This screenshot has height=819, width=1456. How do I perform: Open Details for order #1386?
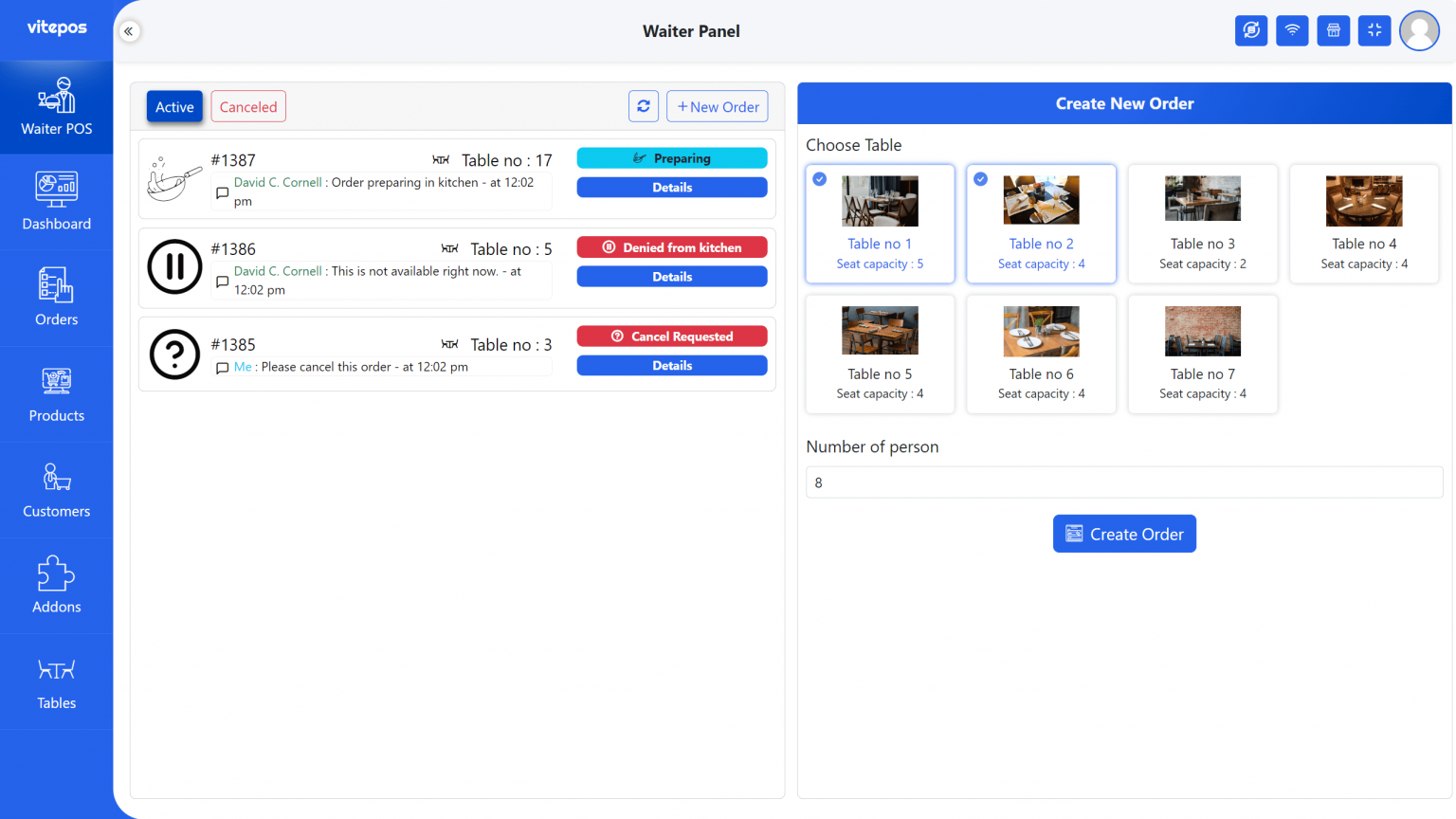671,276
